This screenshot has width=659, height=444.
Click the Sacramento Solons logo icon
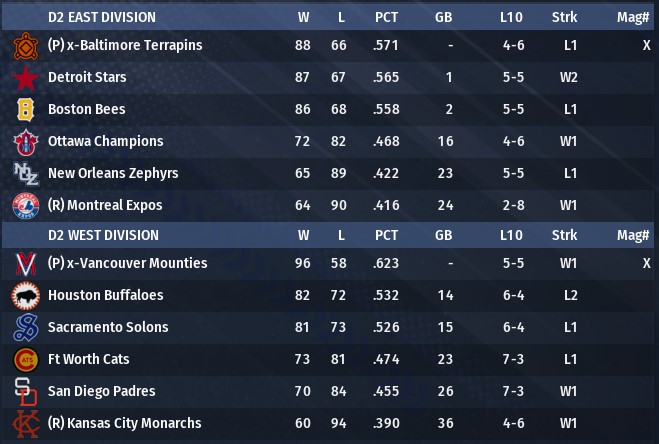click(x=25, y=328)
